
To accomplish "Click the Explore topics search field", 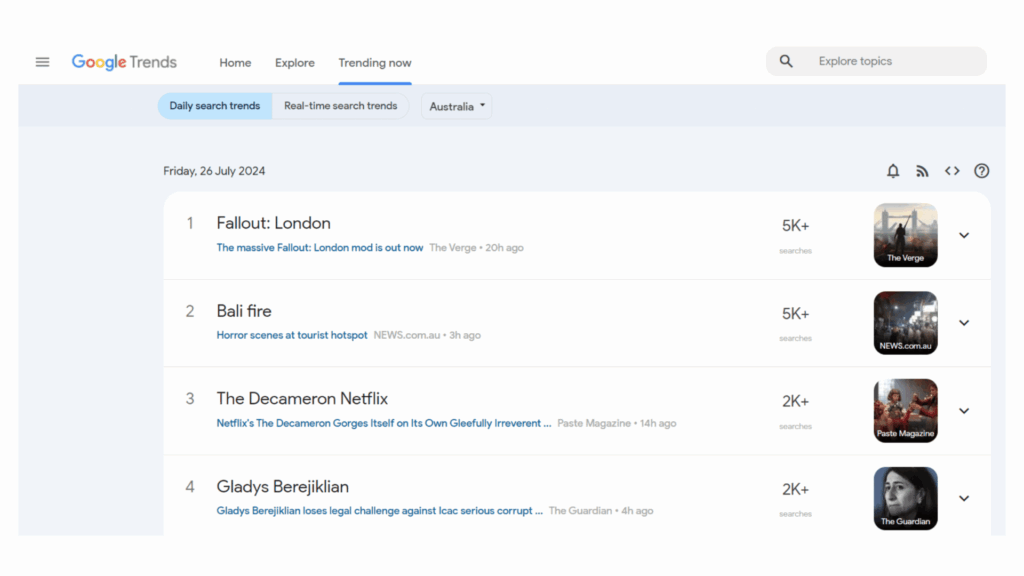I will point(876,61).
